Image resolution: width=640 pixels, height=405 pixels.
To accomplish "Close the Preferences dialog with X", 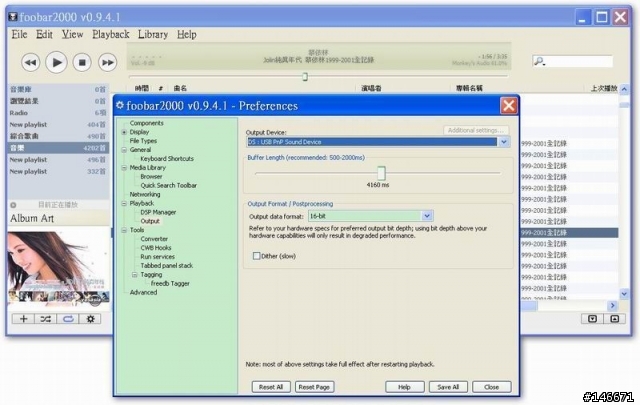I will [x=509, y=106].
